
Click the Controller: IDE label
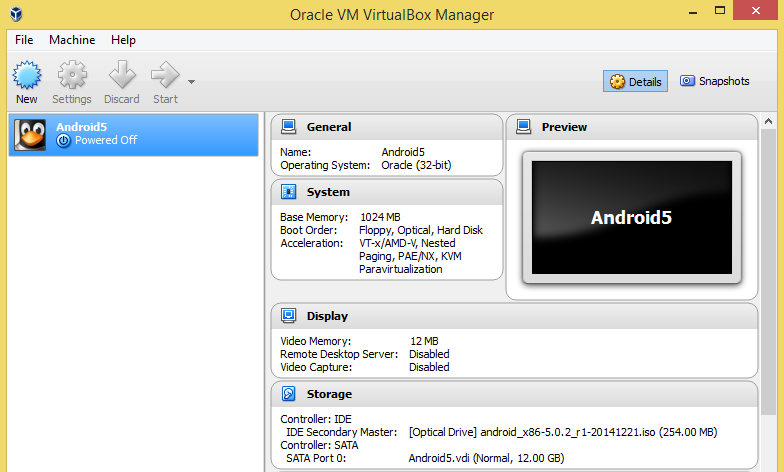pos(316,419)
